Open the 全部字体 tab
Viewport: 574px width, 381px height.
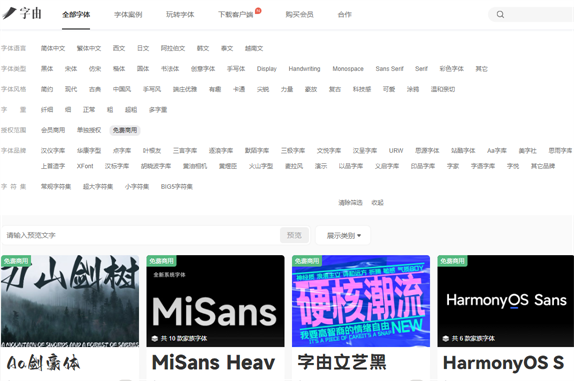click(76, 15)
